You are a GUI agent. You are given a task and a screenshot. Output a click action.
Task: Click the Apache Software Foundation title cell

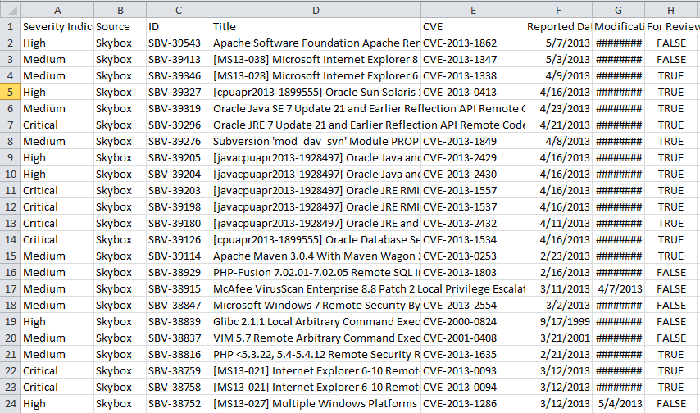(x=316, y=43)
